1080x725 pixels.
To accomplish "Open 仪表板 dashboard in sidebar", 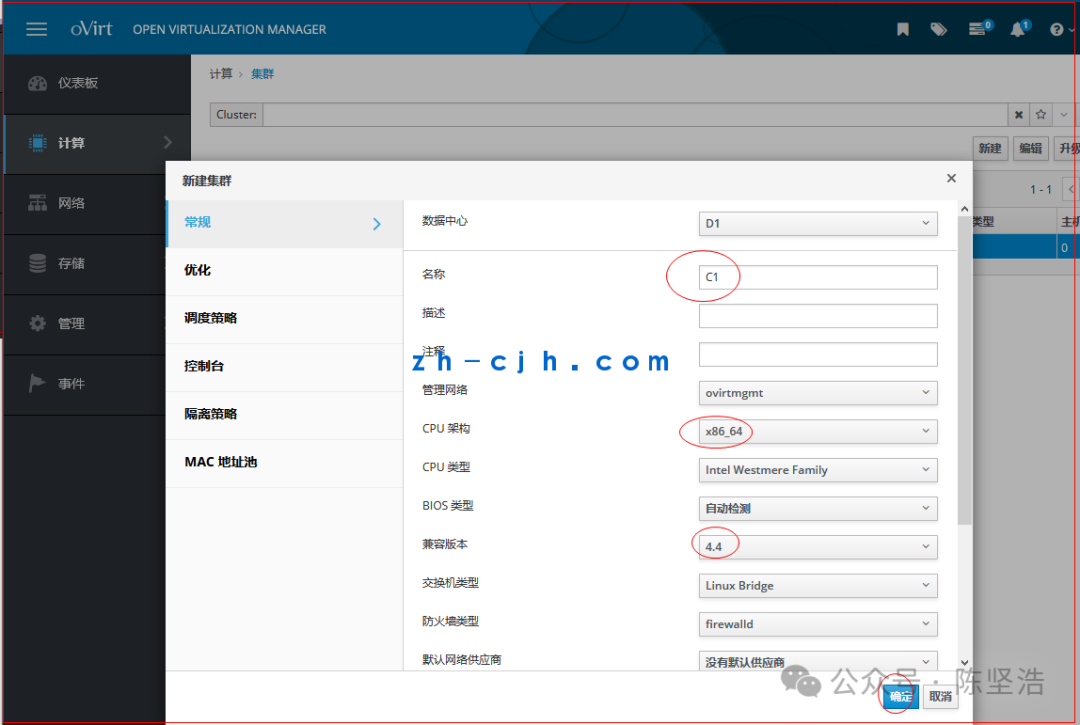I will (x=96, y=83).
